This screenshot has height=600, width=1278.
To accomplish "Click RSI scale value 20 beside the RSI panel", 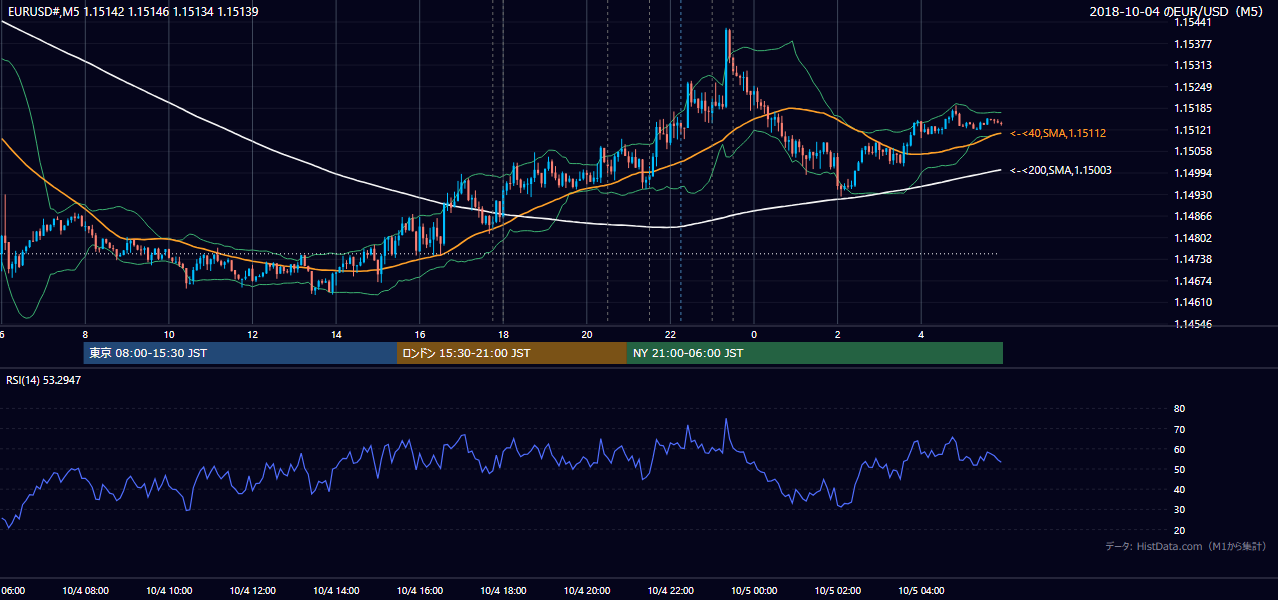I will click(1179, 530).
